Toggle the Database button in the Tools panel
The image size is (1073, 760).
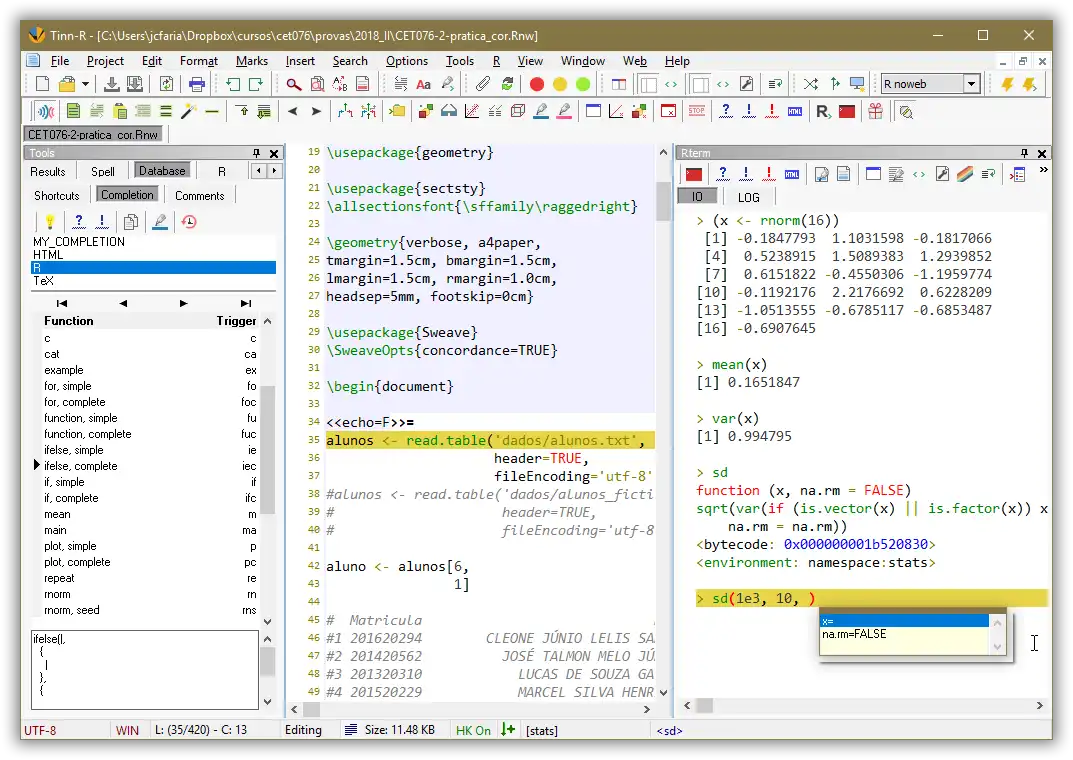162,172
